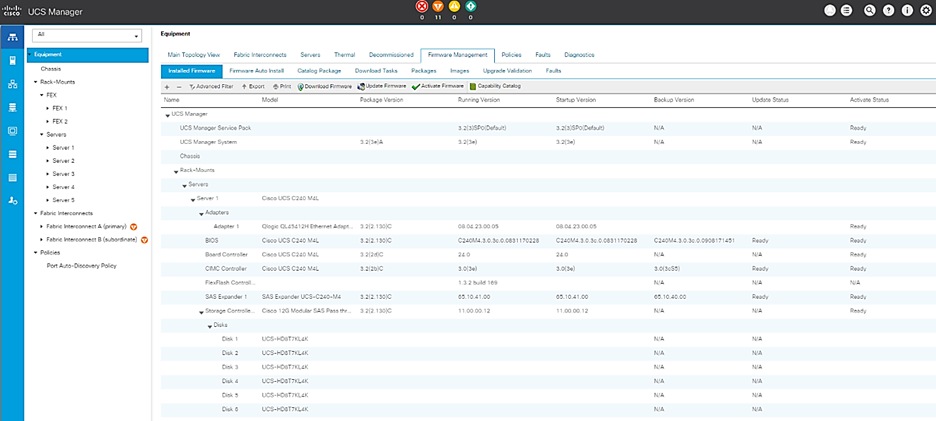Screen dimensions: 936x421
Task: Select FEX 2 in navigation tree
Action: pos(60,121)
